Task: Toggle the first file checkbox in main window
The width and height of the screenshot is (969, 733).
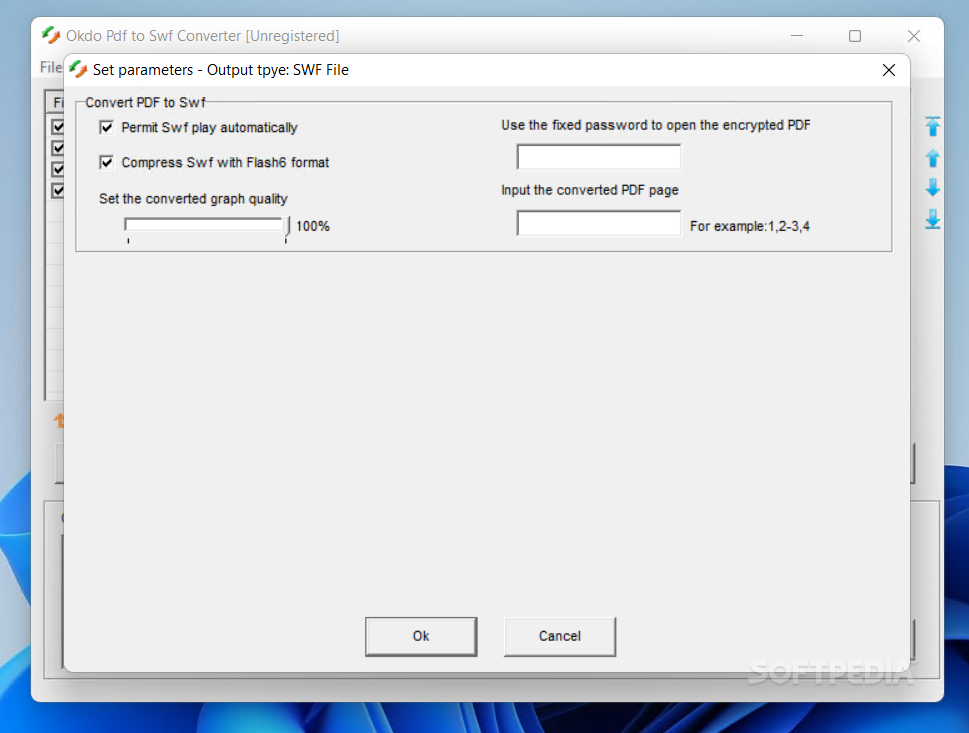Action: pyautogui.click(x=58, y=127)
